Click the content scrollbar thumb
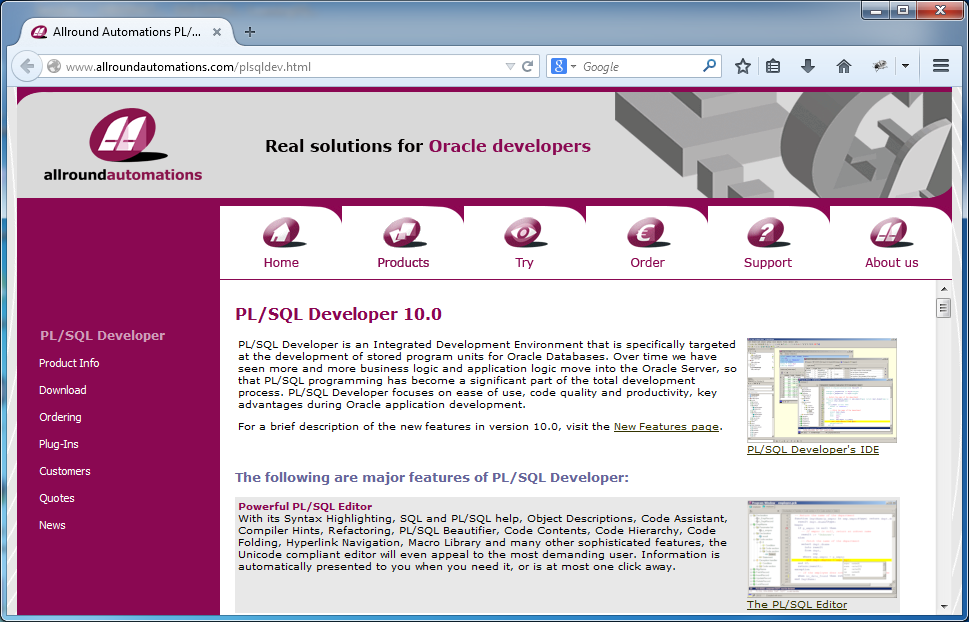 coord(944,307)
